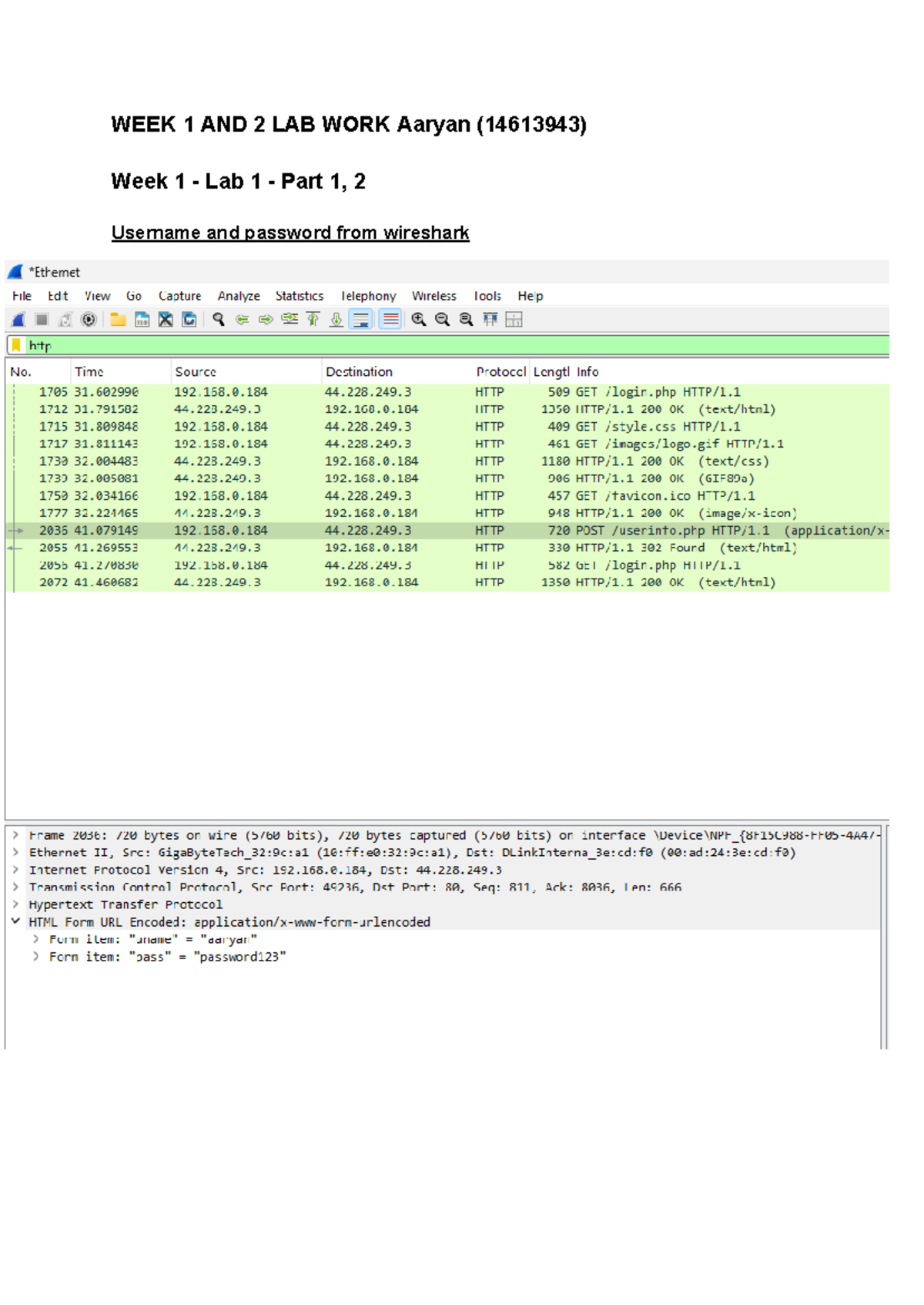Image resolution: width=924 pixels, height=1305 pixels.
Task: Sort by Protocol column header
Action: tap(500, 372)
